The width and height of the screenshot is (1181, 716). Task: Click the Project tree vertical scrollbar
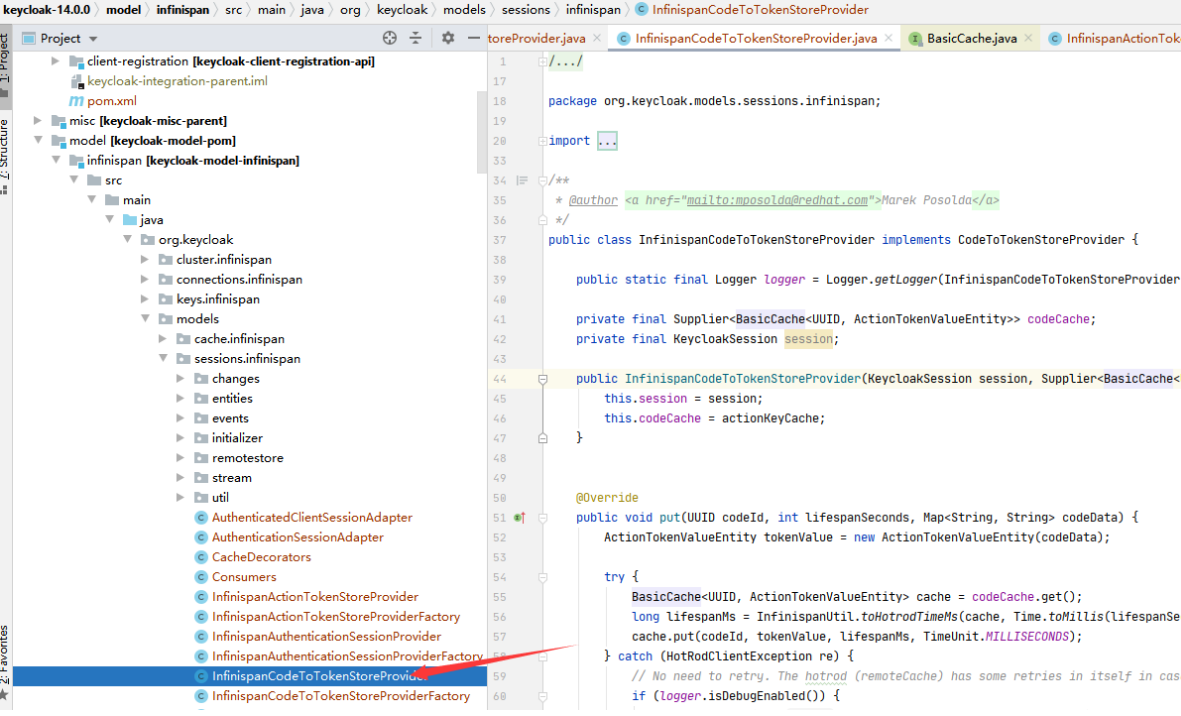coord(482,132)
